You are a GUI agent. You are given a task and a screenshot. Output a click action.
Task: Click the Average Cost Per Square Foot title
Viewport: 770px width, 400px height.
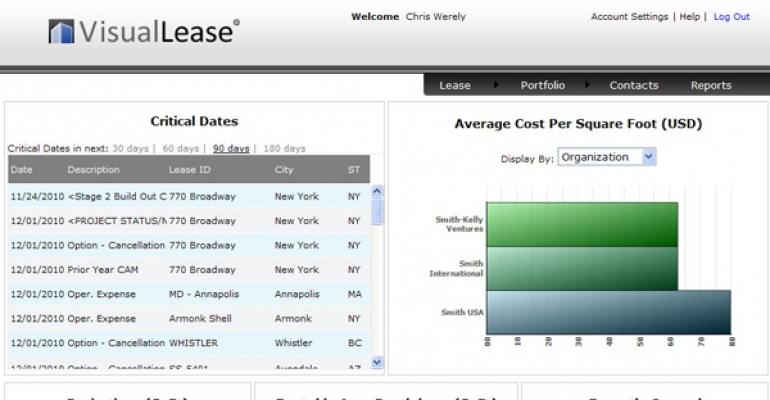click(x=578, y=124)
